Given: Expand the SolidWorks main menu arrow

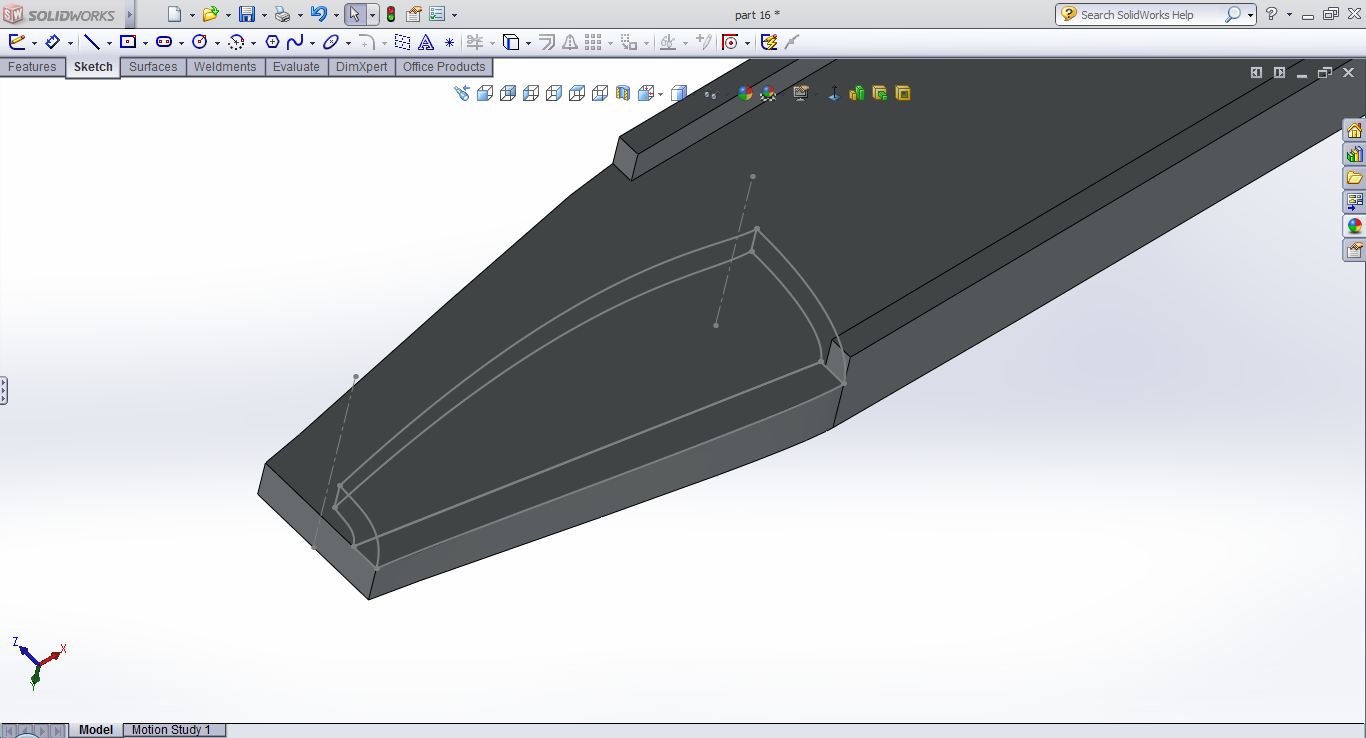Looking at the screenshot, I should click(129, 15).
